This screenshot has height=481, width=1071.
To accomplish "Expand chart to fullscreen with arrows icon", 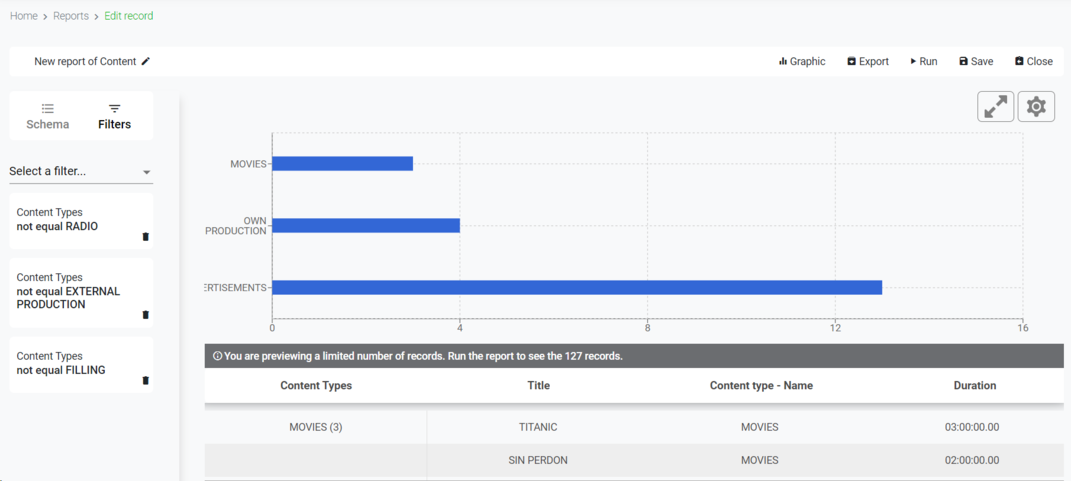I will [995, 107].
